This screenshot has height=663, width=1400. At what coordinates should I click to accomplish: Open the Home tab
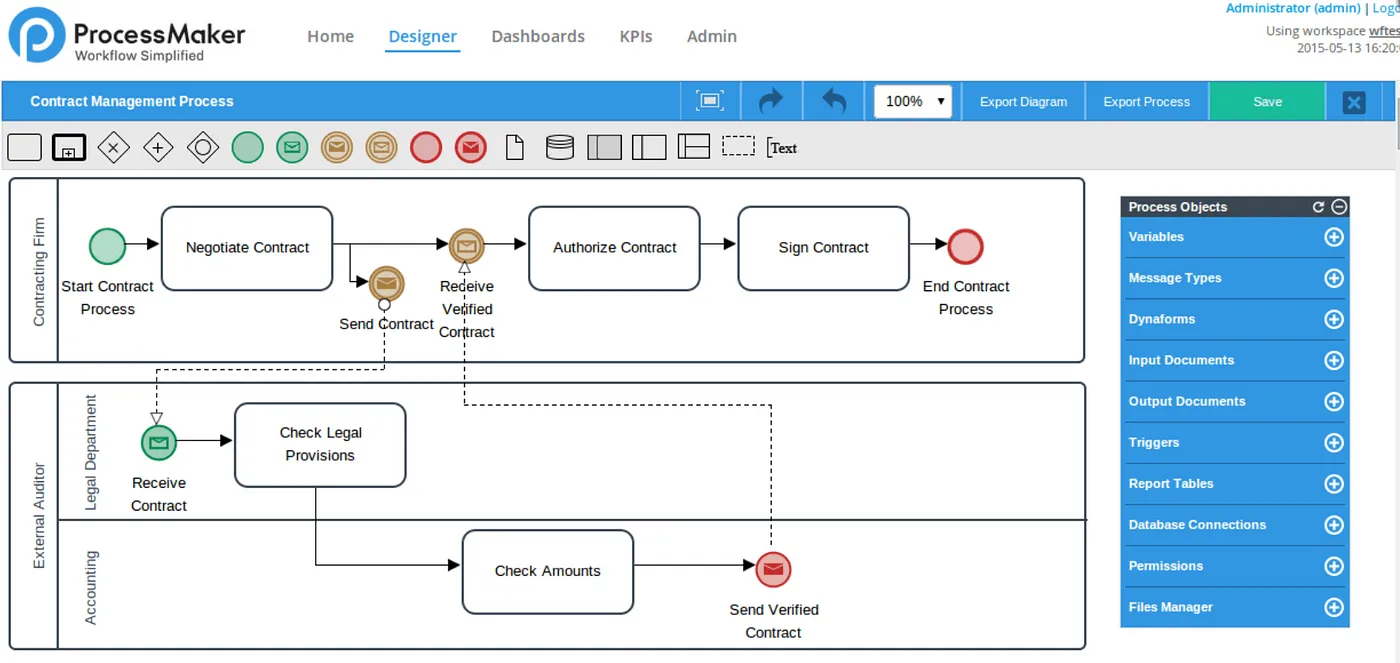[x=330, y=36]
